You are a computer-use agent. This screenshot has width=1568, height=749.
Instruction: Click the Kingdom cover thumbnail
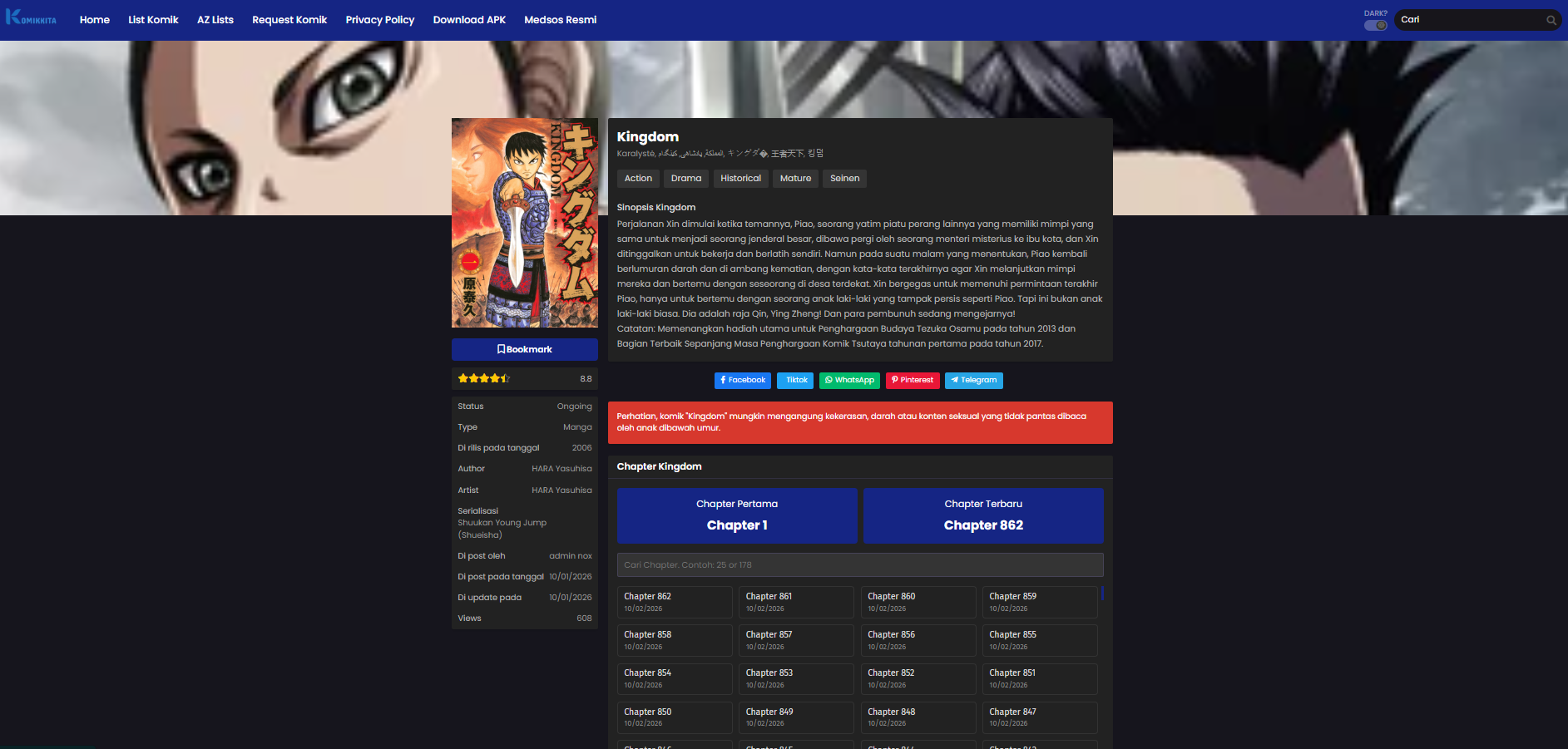coord(525,223)
